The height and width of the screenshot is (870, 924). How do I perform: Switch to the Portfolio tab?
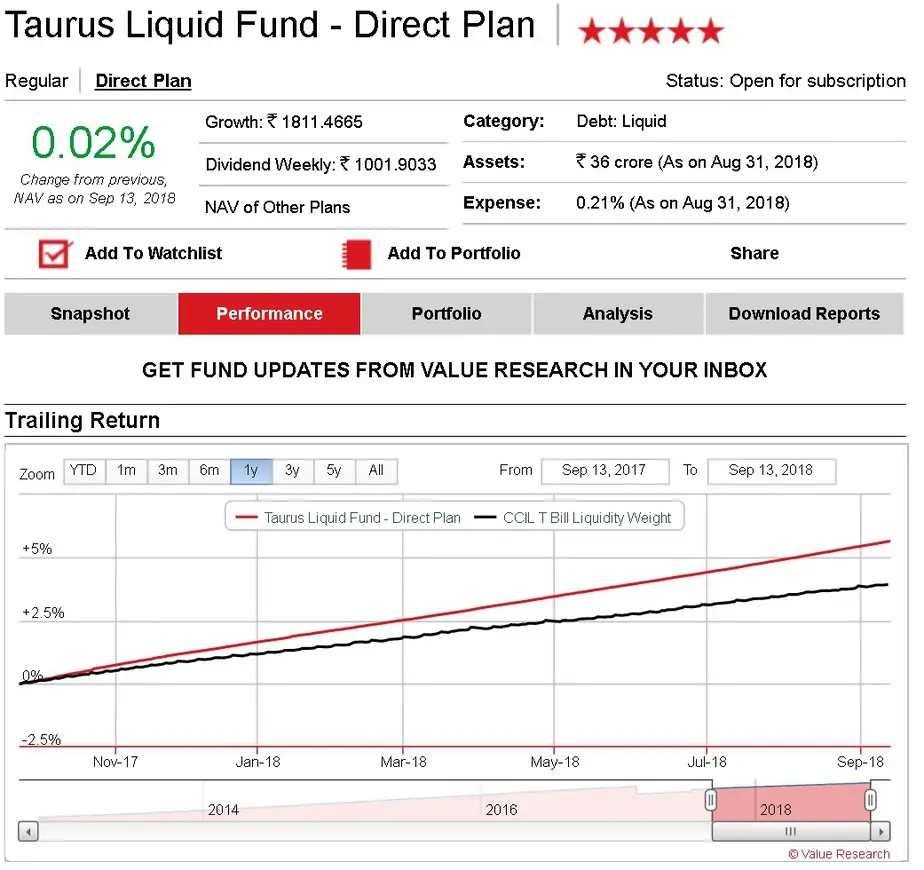447,314
